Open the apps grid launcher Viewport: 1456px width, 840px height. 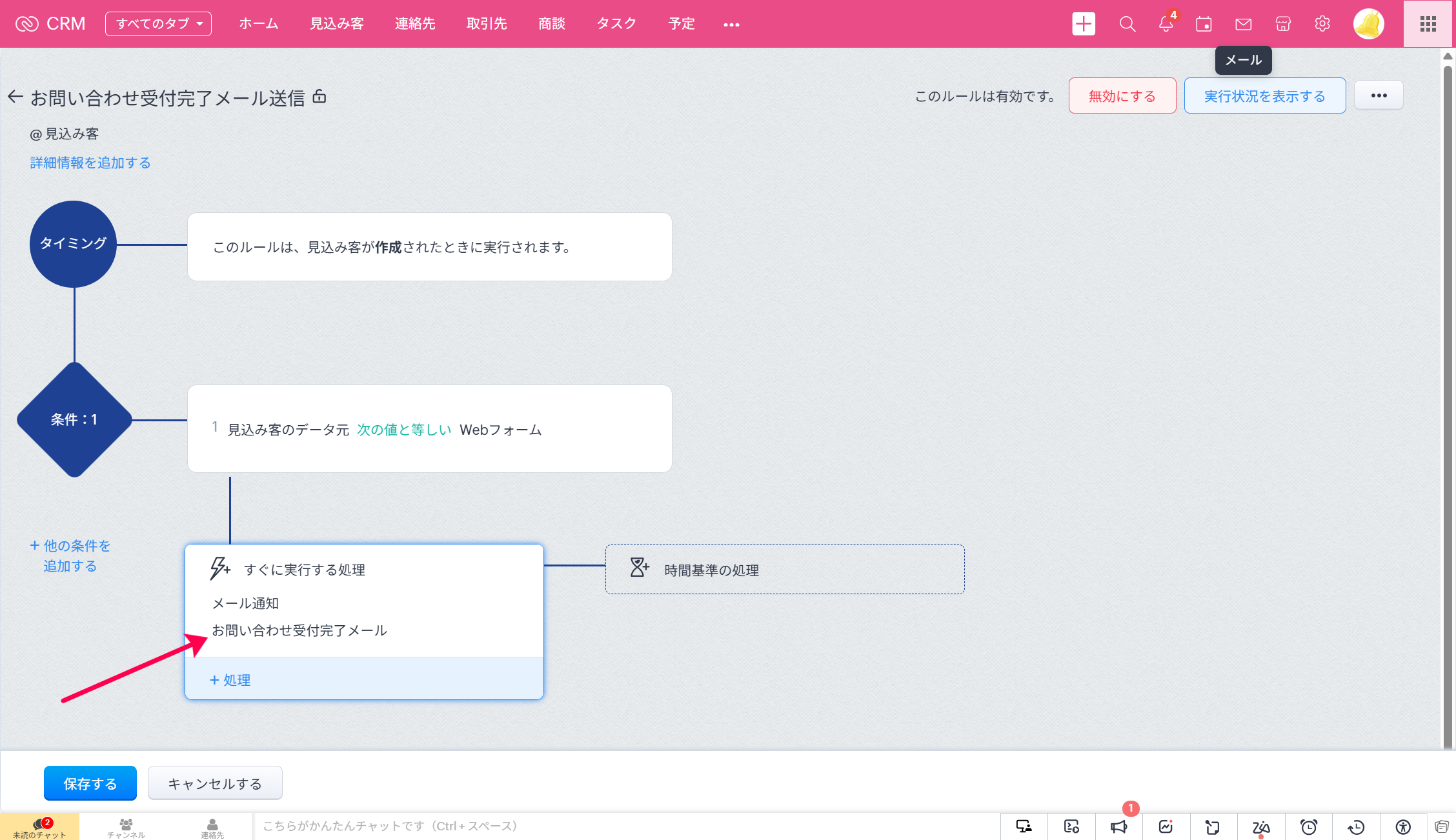1428,24
